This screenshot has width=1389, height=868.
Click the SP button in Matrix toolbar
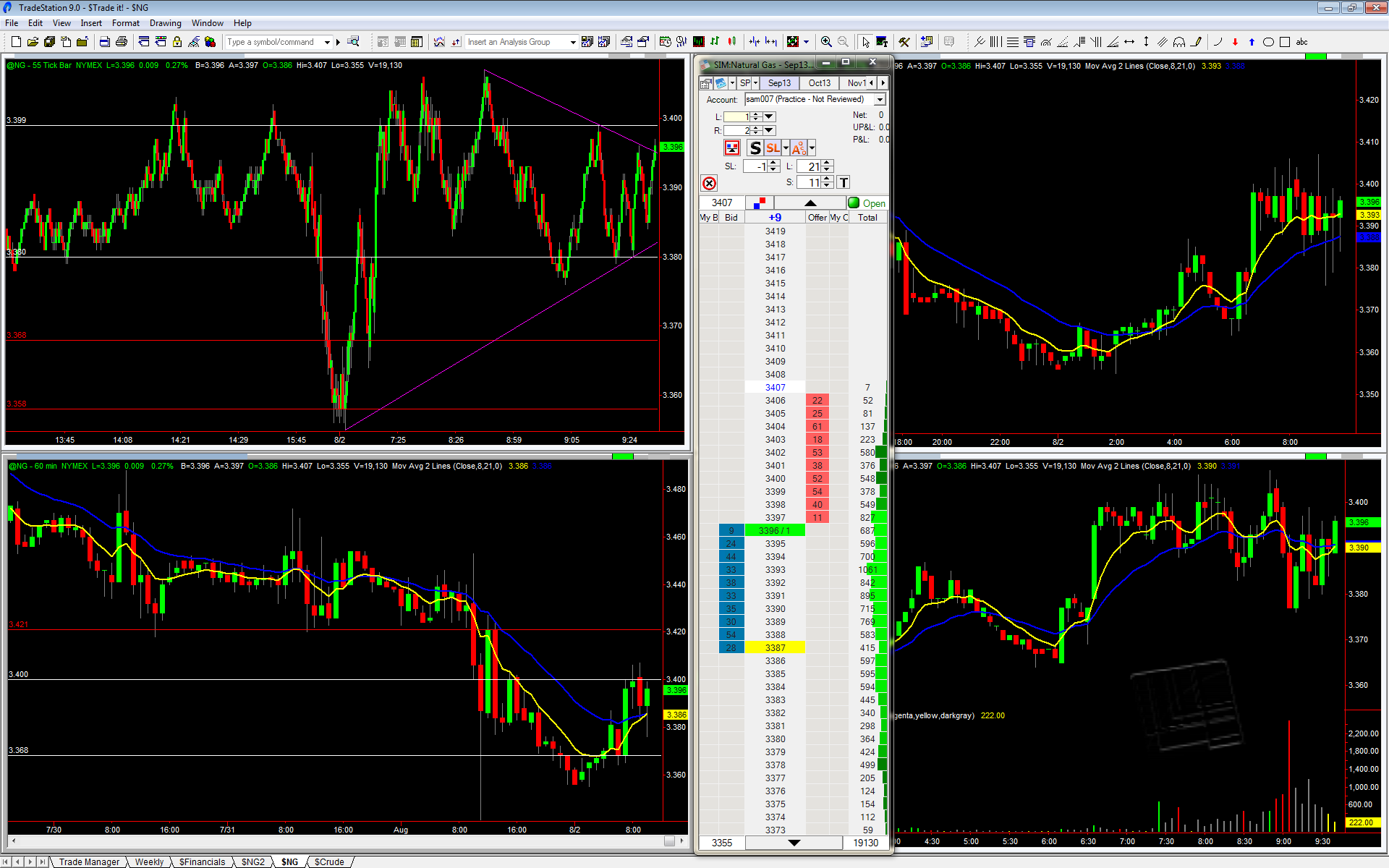pyautogui.click(x=745, y=83)
